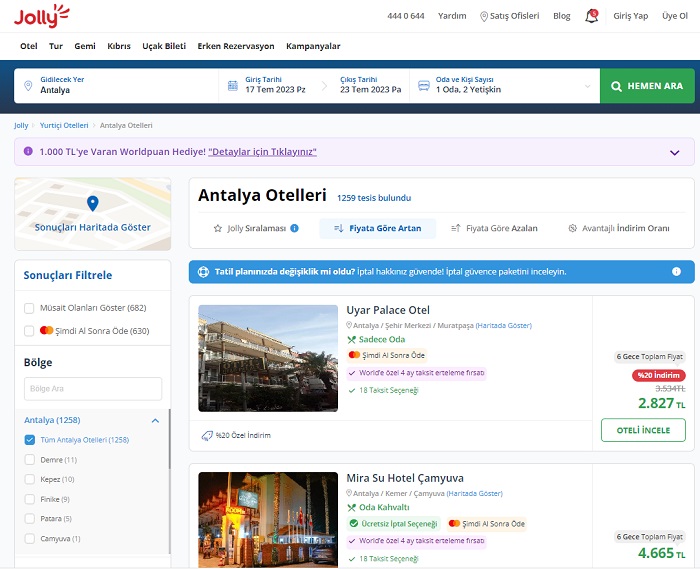
Task: Click the bed icon for Oda ve Kişi Sayısı
Action: [424, 85]
